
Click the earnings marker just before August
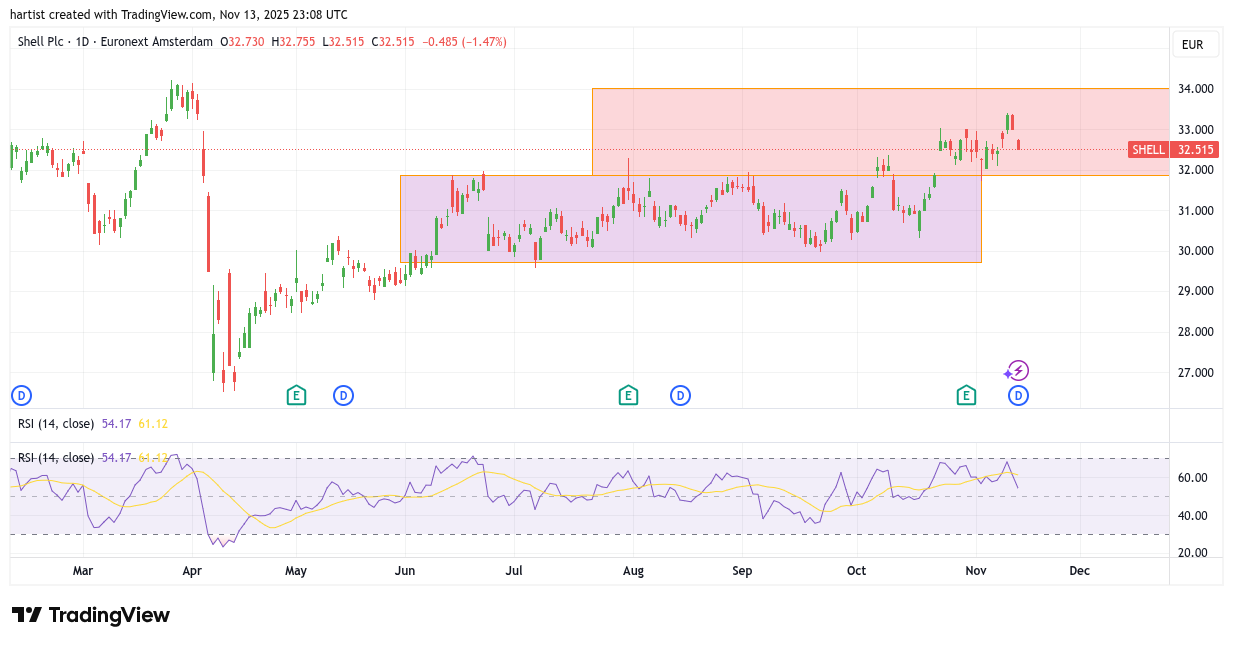[x=627, y=395]
